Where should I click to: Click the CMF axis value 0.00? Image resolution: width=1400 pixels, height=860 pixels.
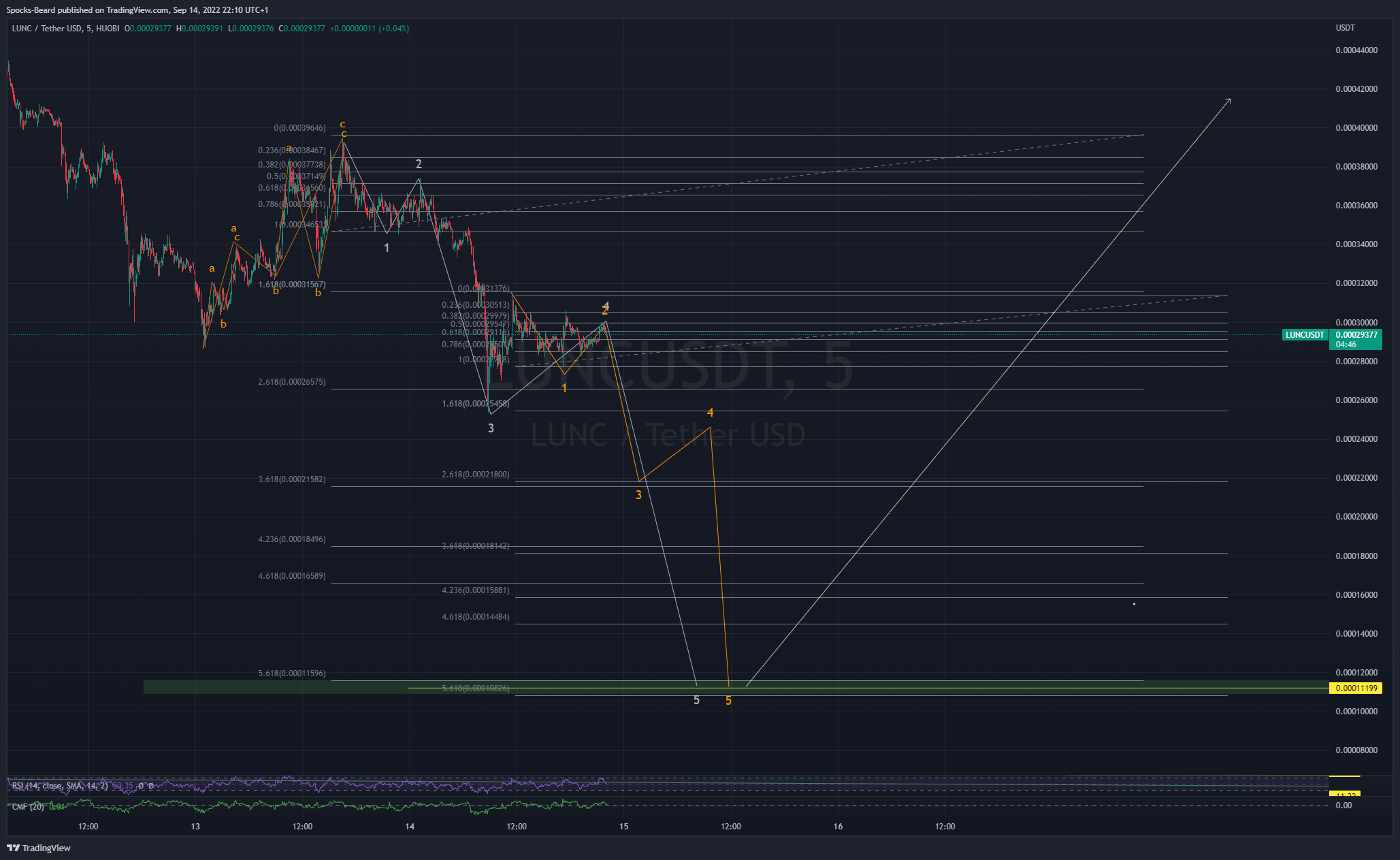tap(1344, 806)
